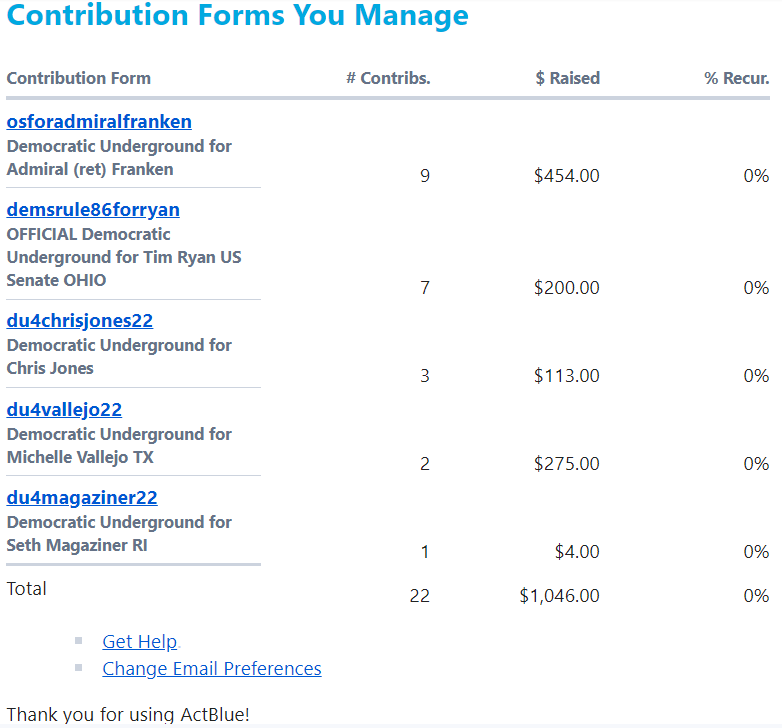Open the du4chrisjones22 form link
Screen dimensions: 782x728
[x=80, y=321]
